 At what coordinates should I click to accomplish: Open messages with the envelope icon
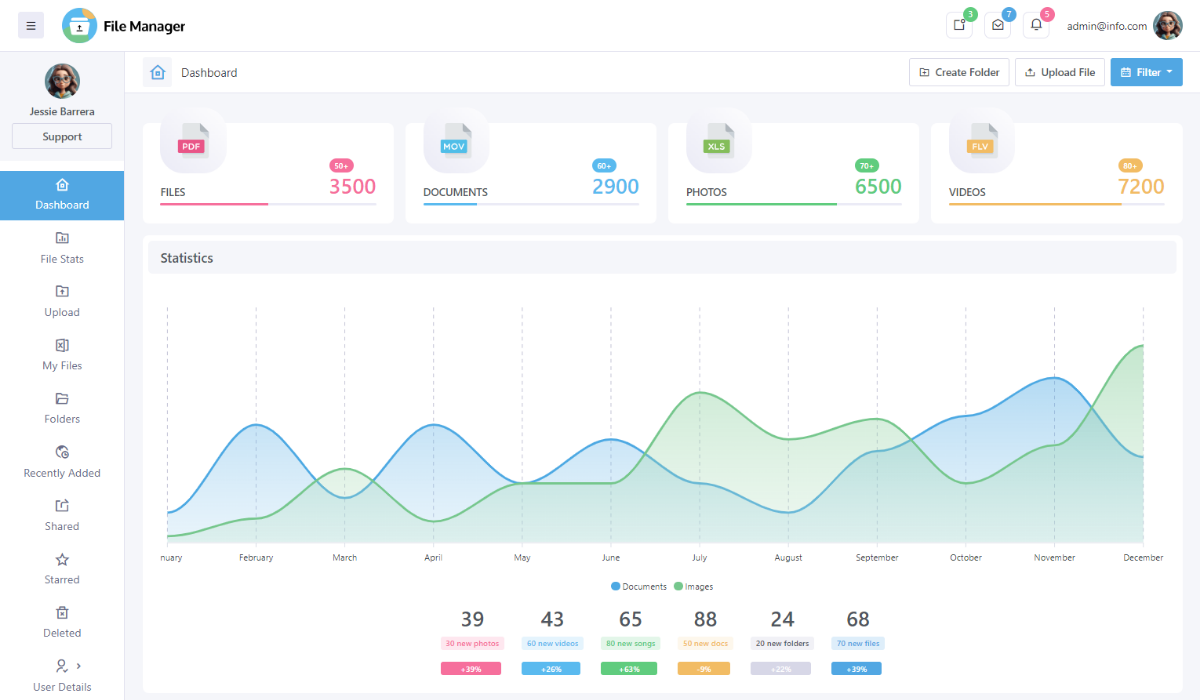click(x=997, y=25)
